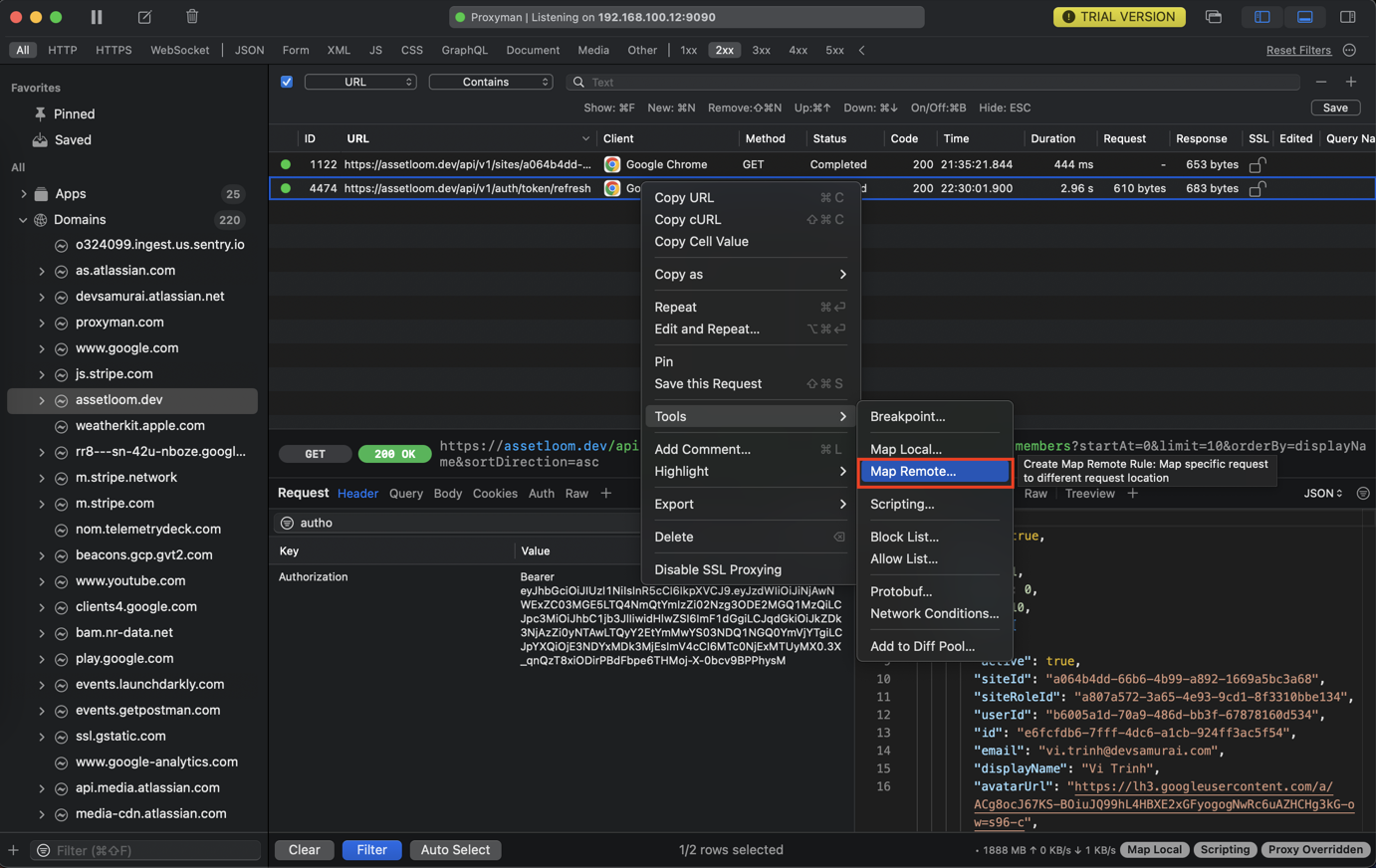The image size is (1376, 868).
Task: Click the Auto Select button
Action: click(x=455, y=850)
